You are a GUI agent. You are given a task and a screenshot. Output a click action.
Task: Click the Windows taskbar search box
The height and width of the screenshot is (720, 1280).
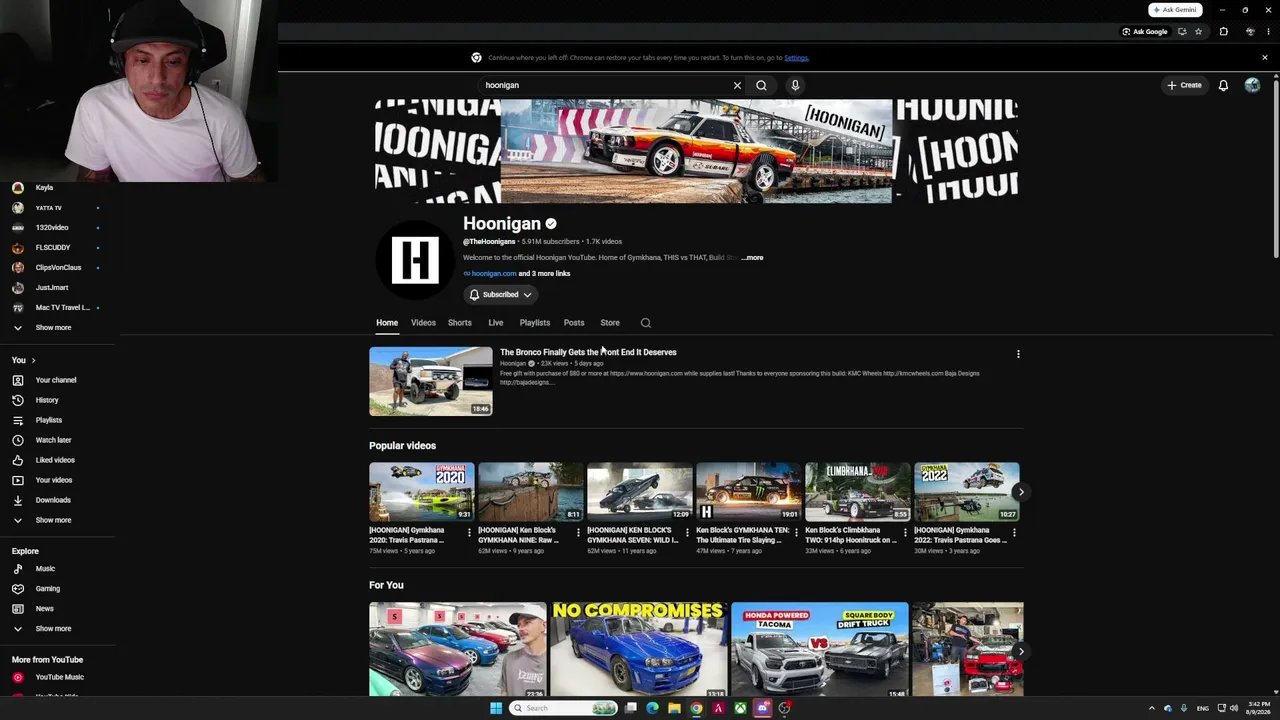coord(563,708)
